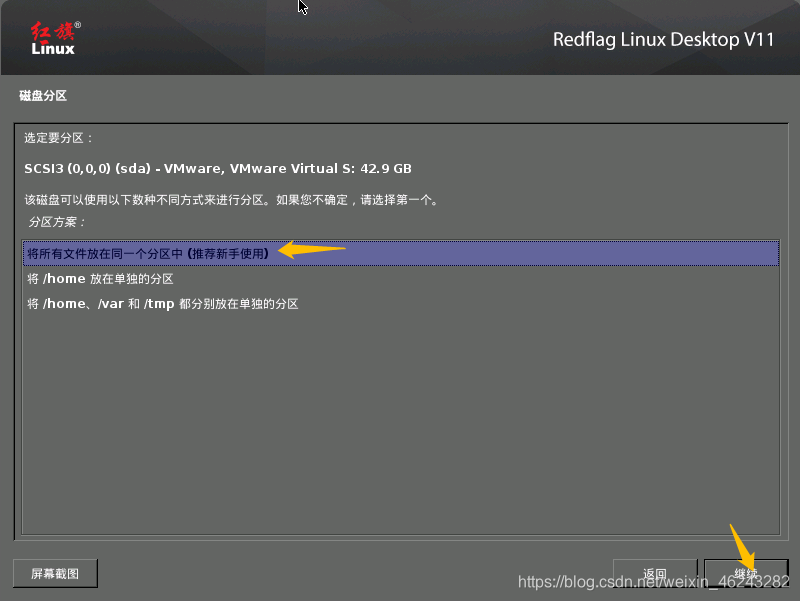This screenshot has width=800, height=601.
Task: Select 将 /home 放在单独的分区 option
Action: (x=401, y=279)
